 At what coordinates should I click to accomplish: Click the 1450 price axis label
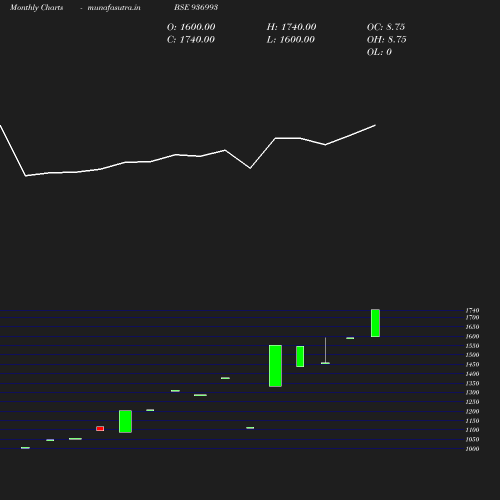472,364
